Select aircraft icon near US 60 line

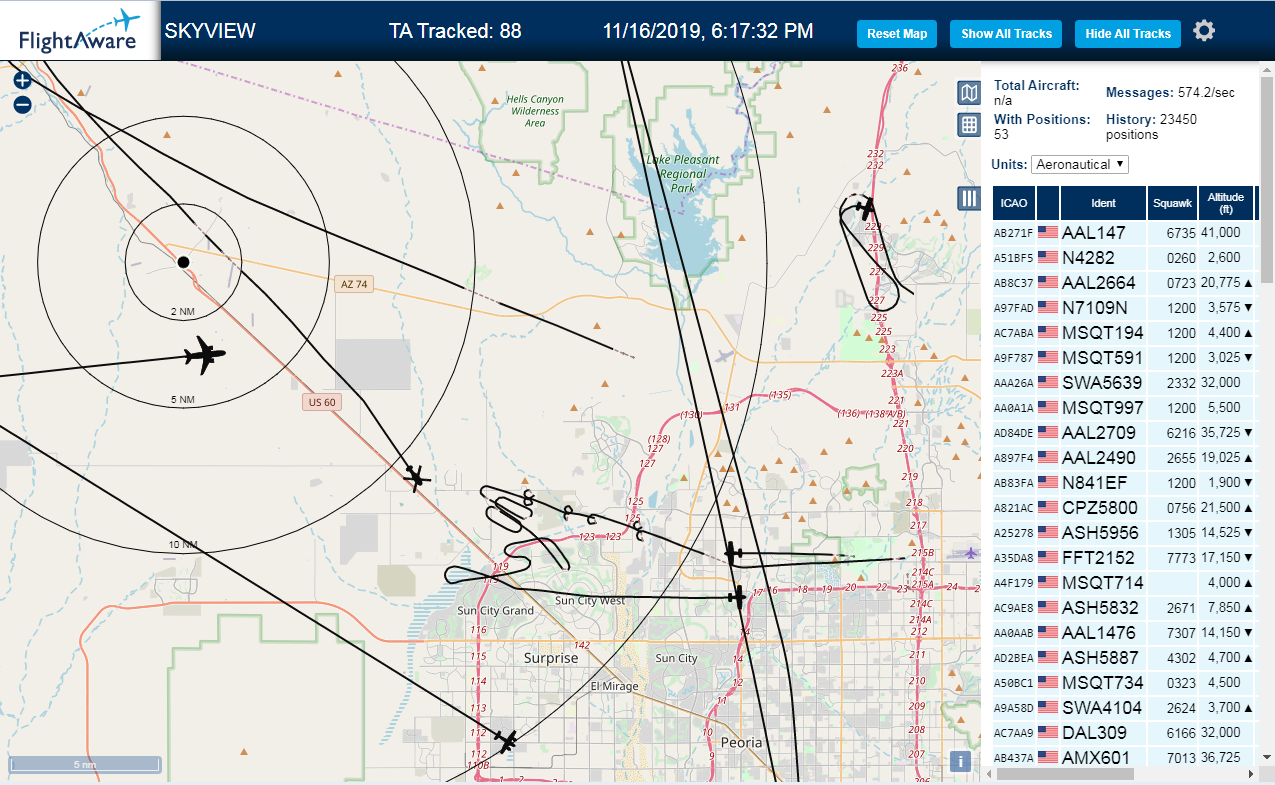pyautogui.click(x=417, y=478)
